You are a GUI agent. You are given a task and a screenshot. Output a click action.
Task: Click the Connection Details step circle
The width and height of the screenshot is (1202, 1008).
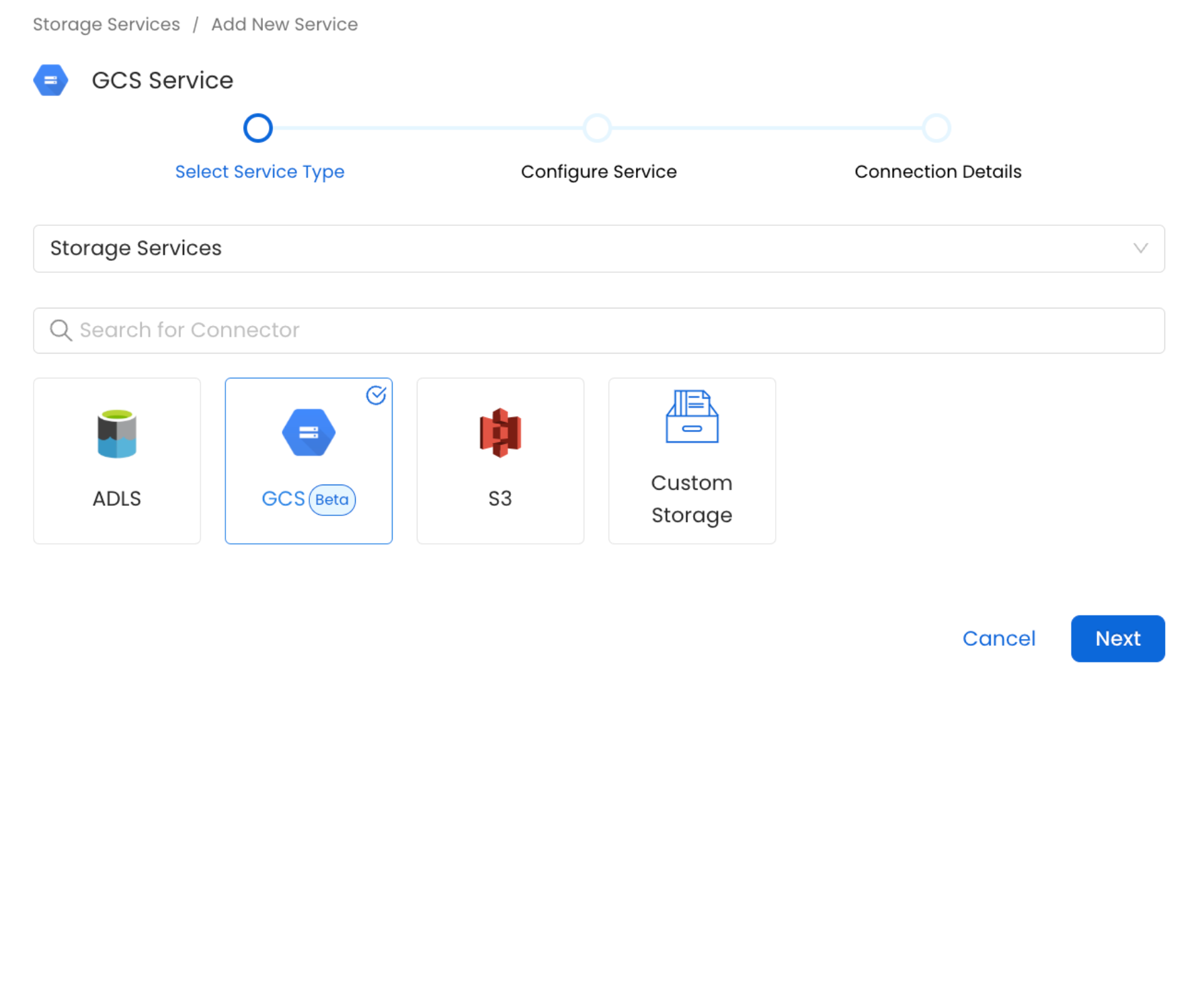[936, 128]
